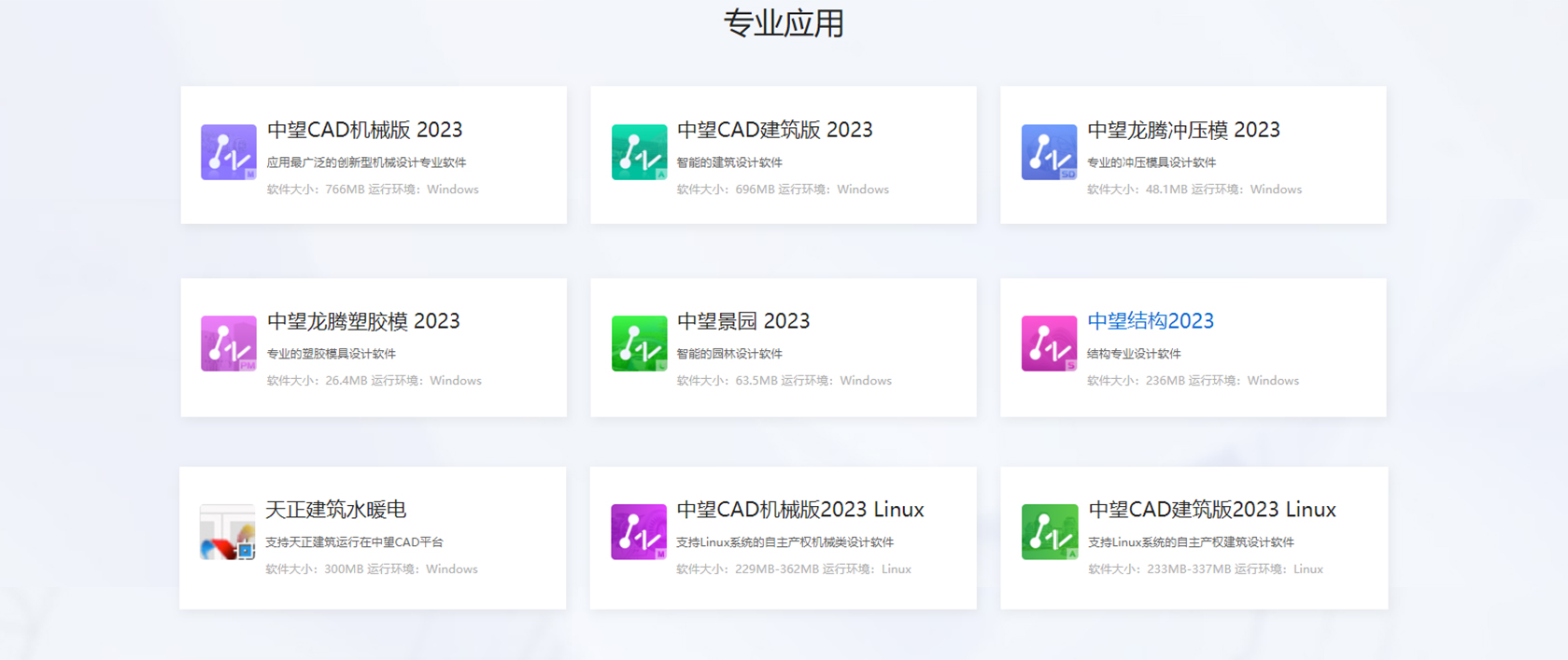Click the 中望CAD建筑版2023 Linux green icon
1568x660 pixels.
[x=1050, y=532]
